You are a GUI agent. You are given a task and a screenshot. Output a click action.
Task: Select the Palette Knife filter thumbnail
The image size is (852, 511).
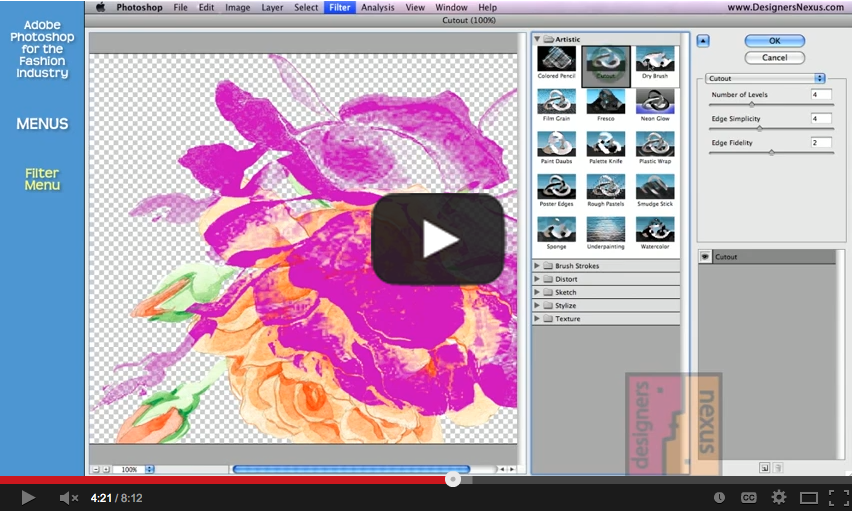[606, 144]
